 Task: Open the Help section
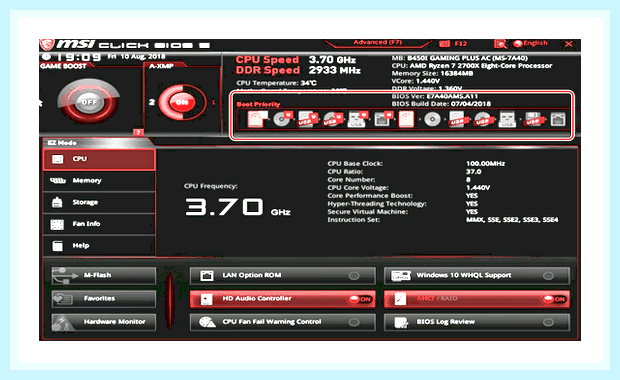[99, 246]
